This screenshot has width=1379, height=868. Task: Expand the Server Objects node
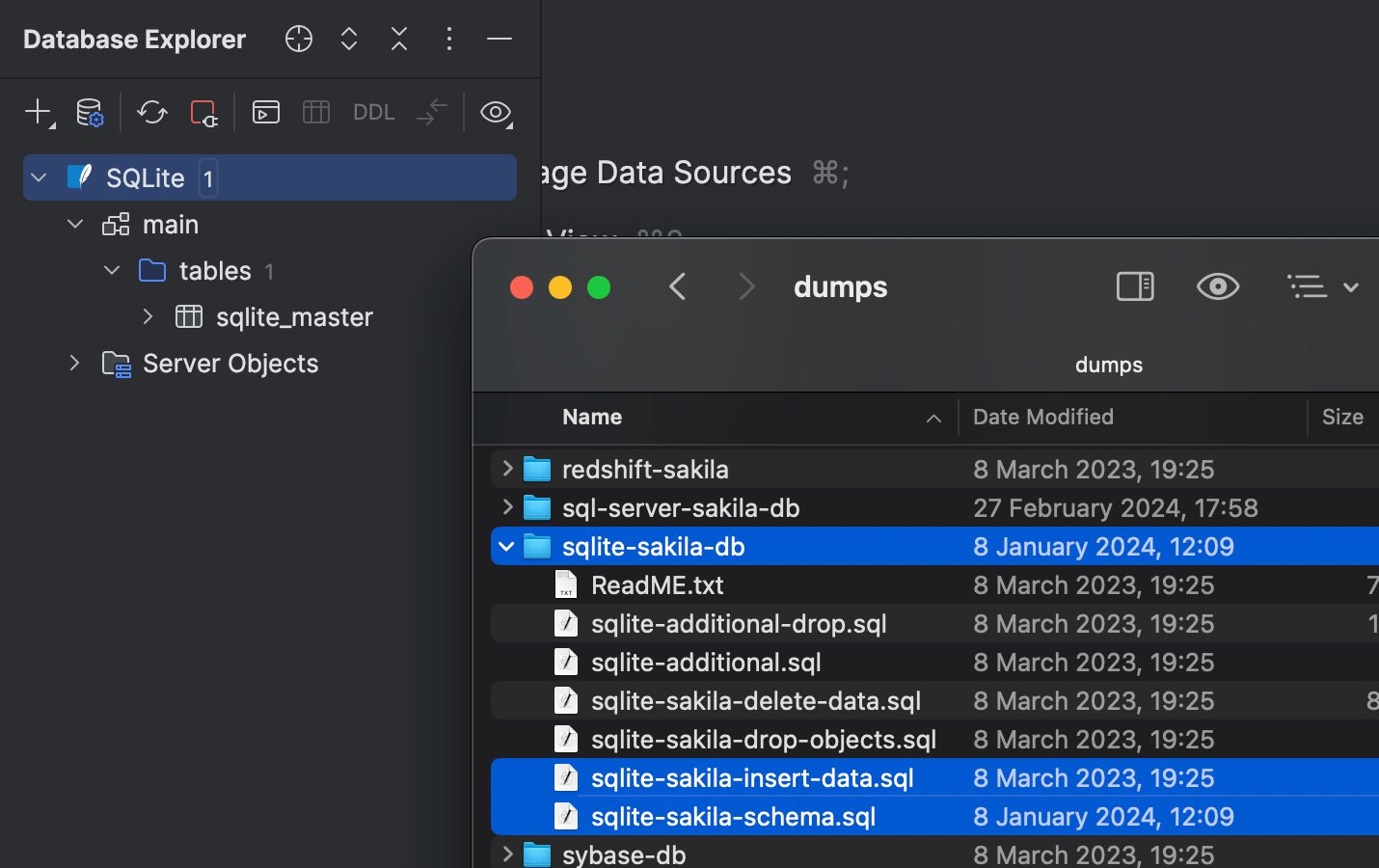[74, 364]
